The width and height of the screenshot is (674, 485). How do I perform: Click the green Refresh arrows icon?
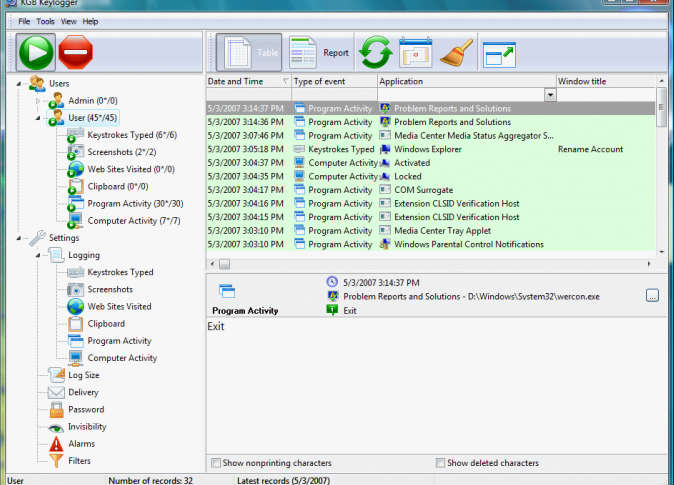coord(375,52)
